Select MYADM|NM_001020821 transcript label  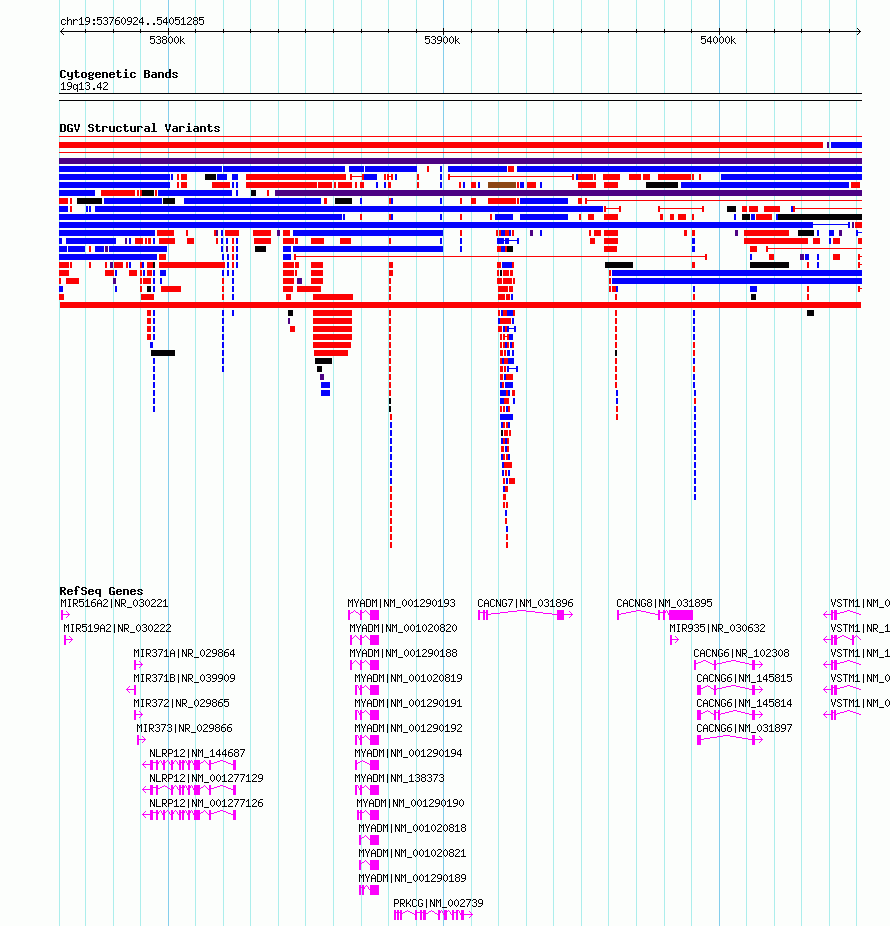point(412,853)
